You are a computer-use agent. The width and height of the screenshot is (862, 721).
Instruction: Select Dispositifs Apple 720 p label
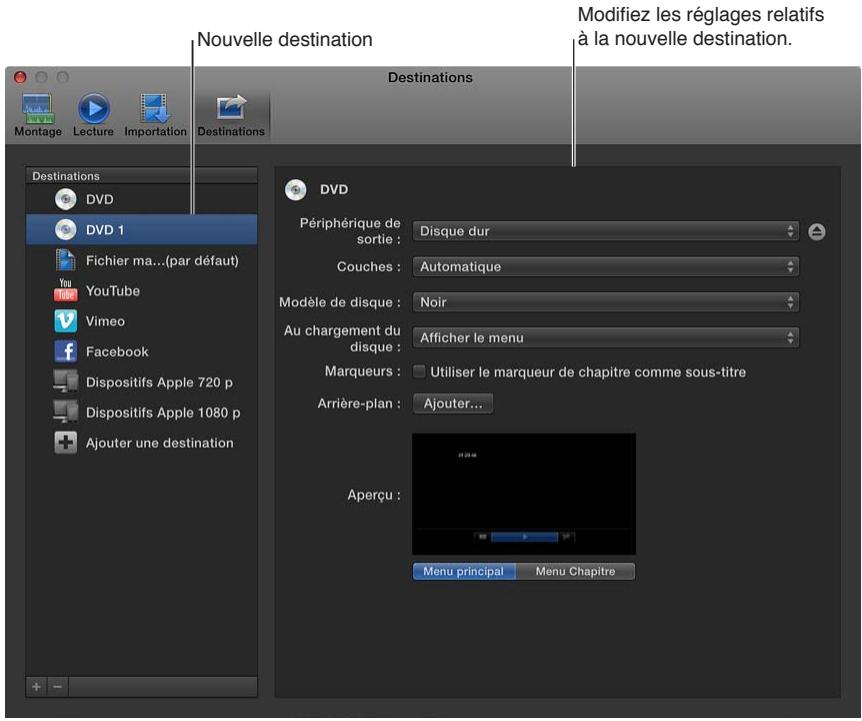(159, 382)
